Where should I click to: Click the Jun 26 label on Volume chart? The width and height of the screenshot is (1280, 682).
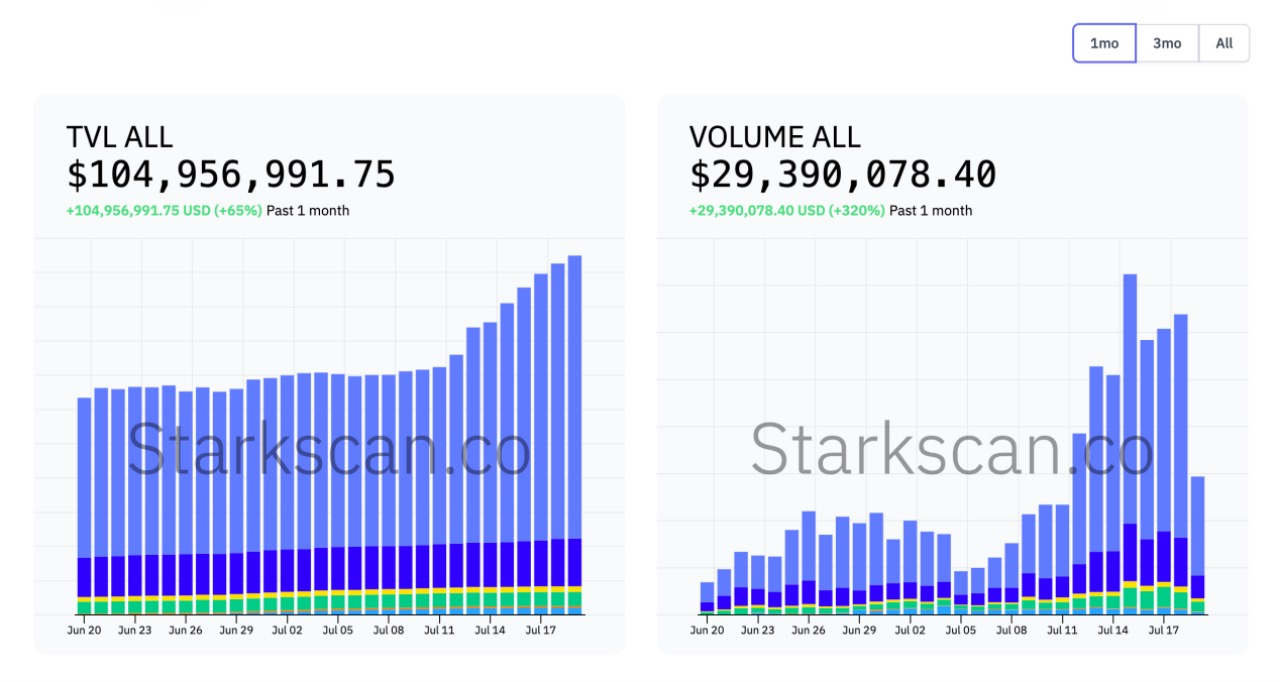(x=809, y=631)
